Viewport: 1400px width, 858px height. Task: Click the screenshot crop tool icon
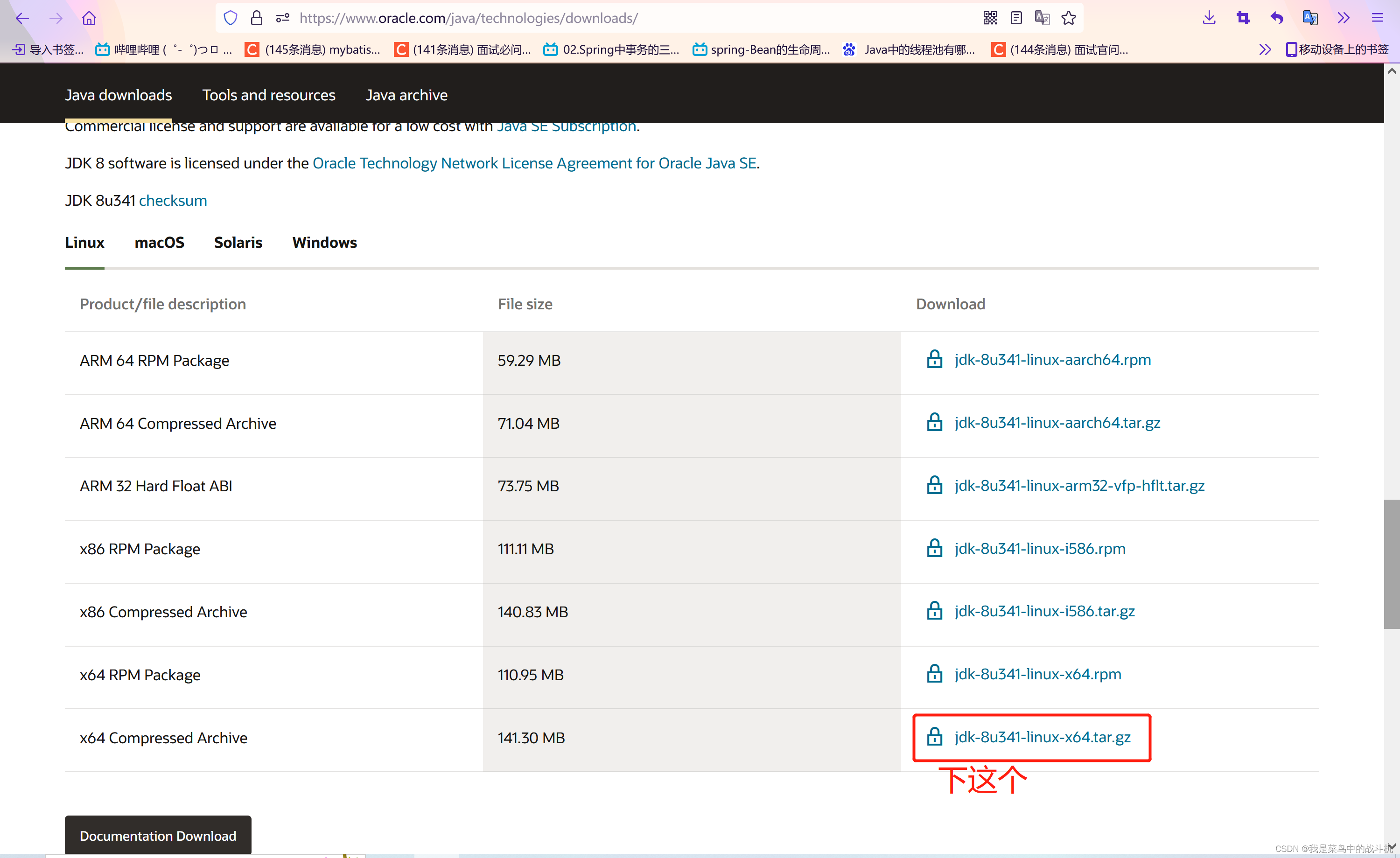(x=1243, y=18)
